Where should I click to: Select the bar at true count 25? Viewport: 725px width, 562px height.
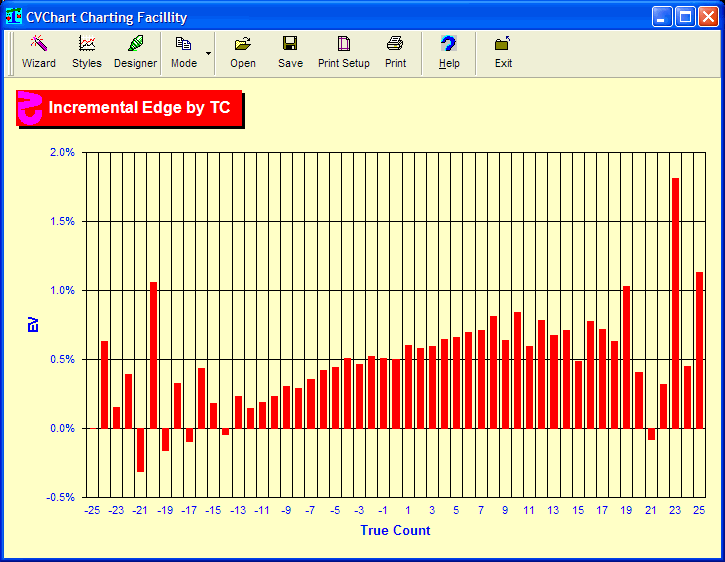click(x=700, y=350)
